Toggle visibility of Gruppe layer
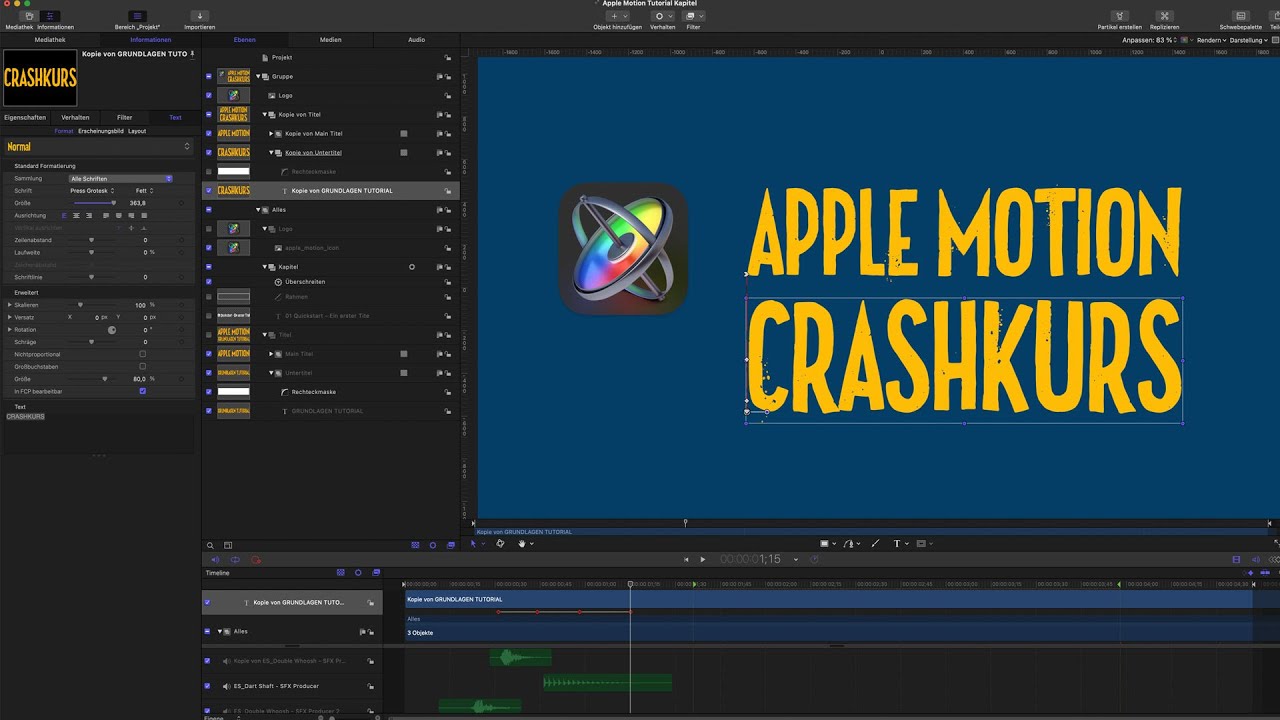The width and height of the screenshot is (1280, 720). pos(209,76)
